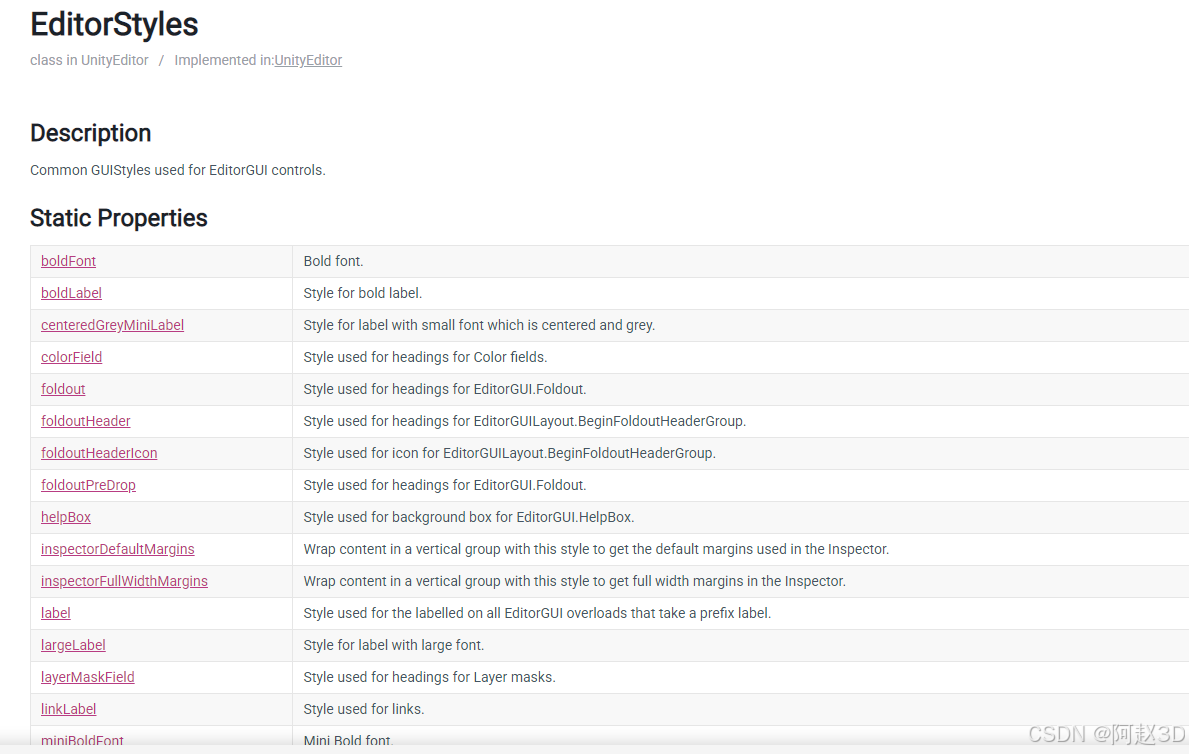Image resolution: width=1189 pixels, height=754 pixels.
Task: Open the inspectorDefaultMargins property link
Action: [x=118, y=548]
